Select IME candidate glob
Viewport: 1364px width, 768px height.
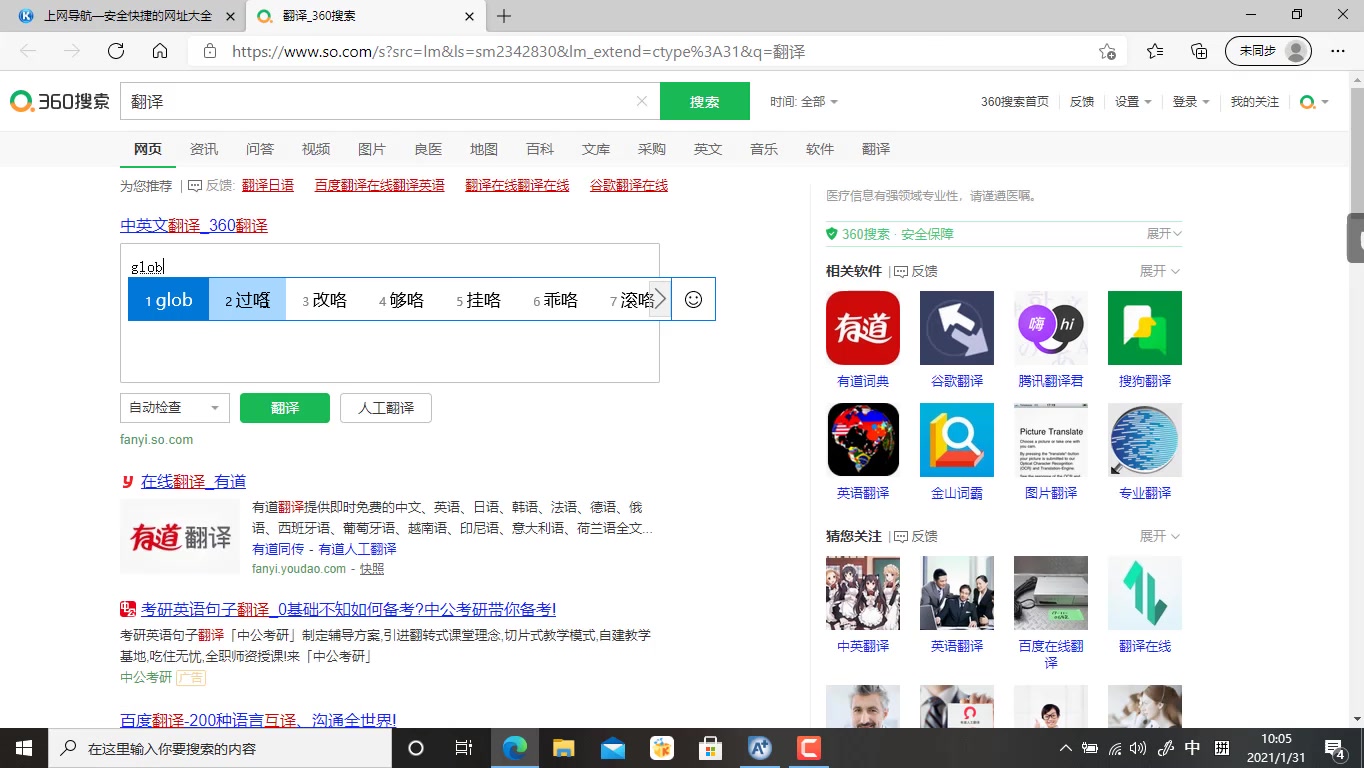coord(168,299)
